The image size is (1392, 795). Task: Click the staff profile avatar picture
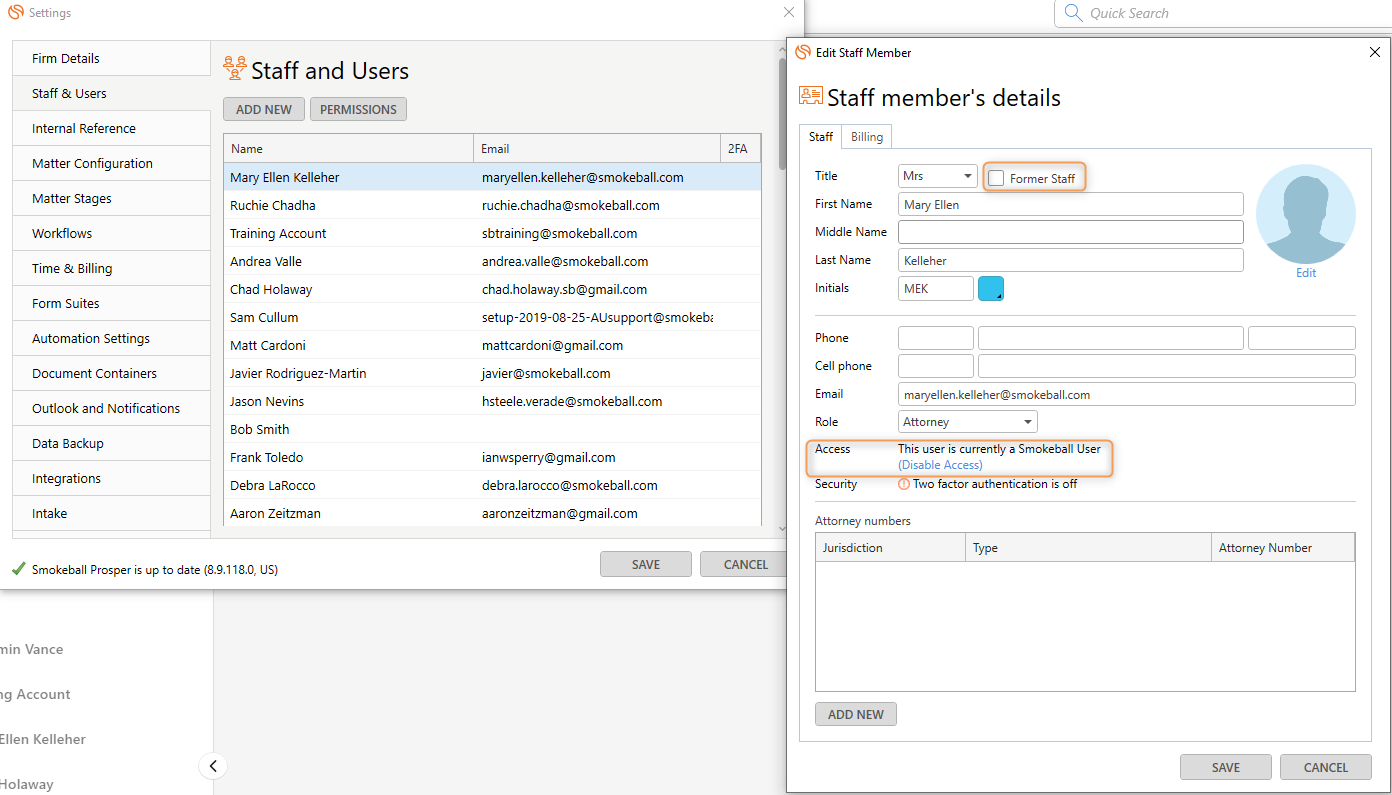pos(1306,214)
